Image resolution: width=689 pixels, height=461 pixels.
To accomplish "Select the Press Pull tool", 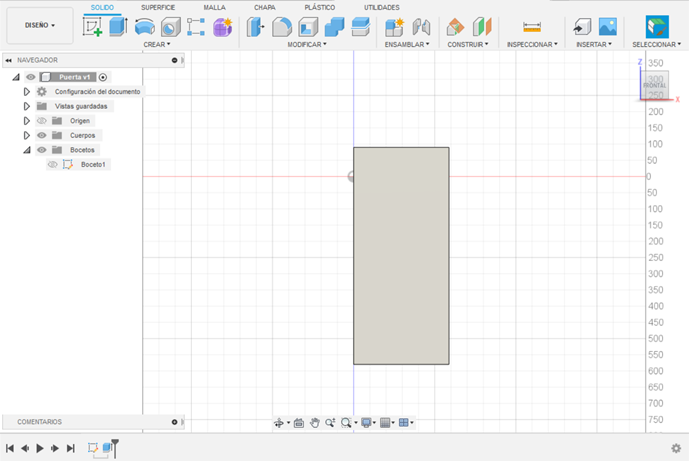I will pyautogui.click(x=255, y=27).
